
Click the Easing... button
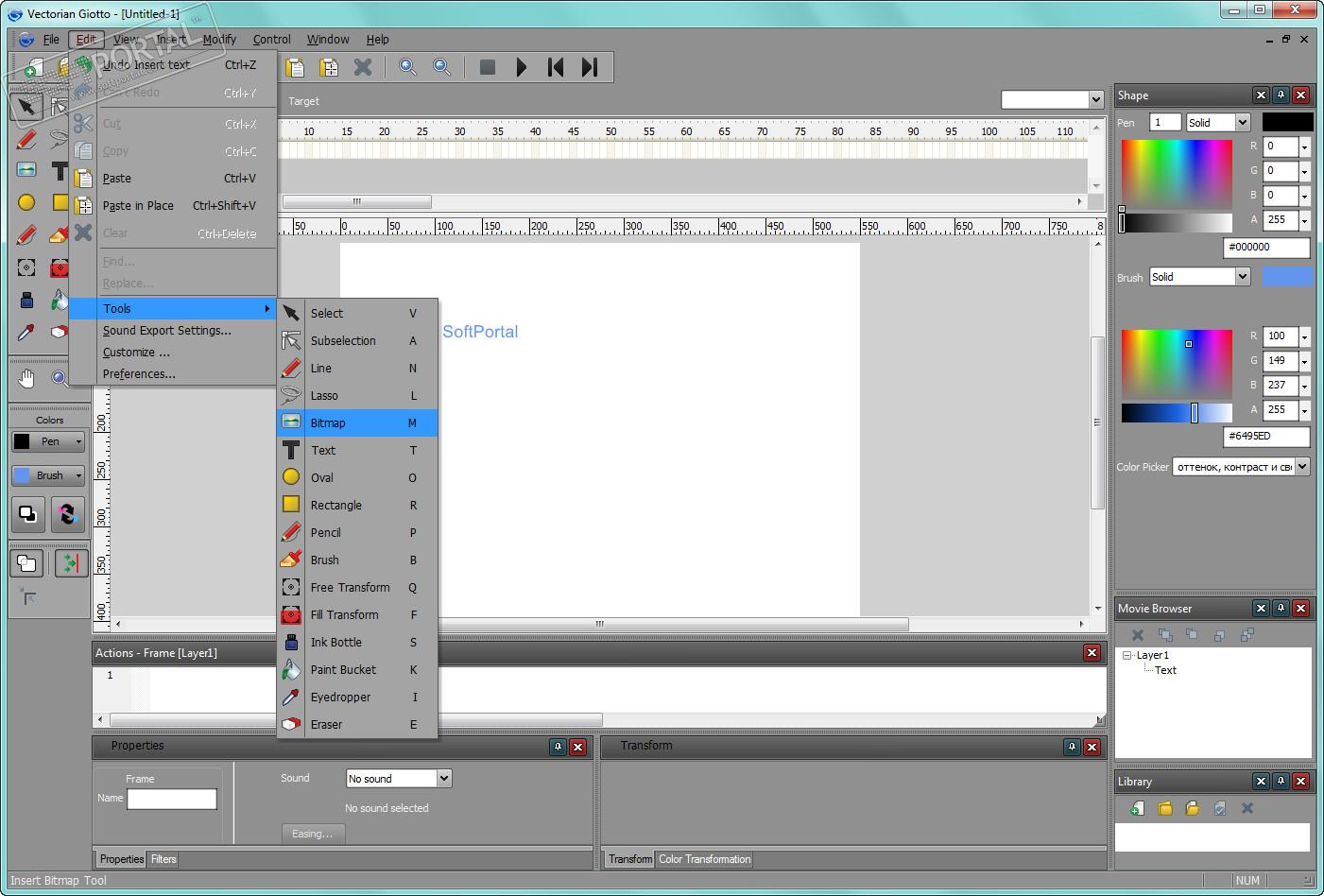coord(313,834)
